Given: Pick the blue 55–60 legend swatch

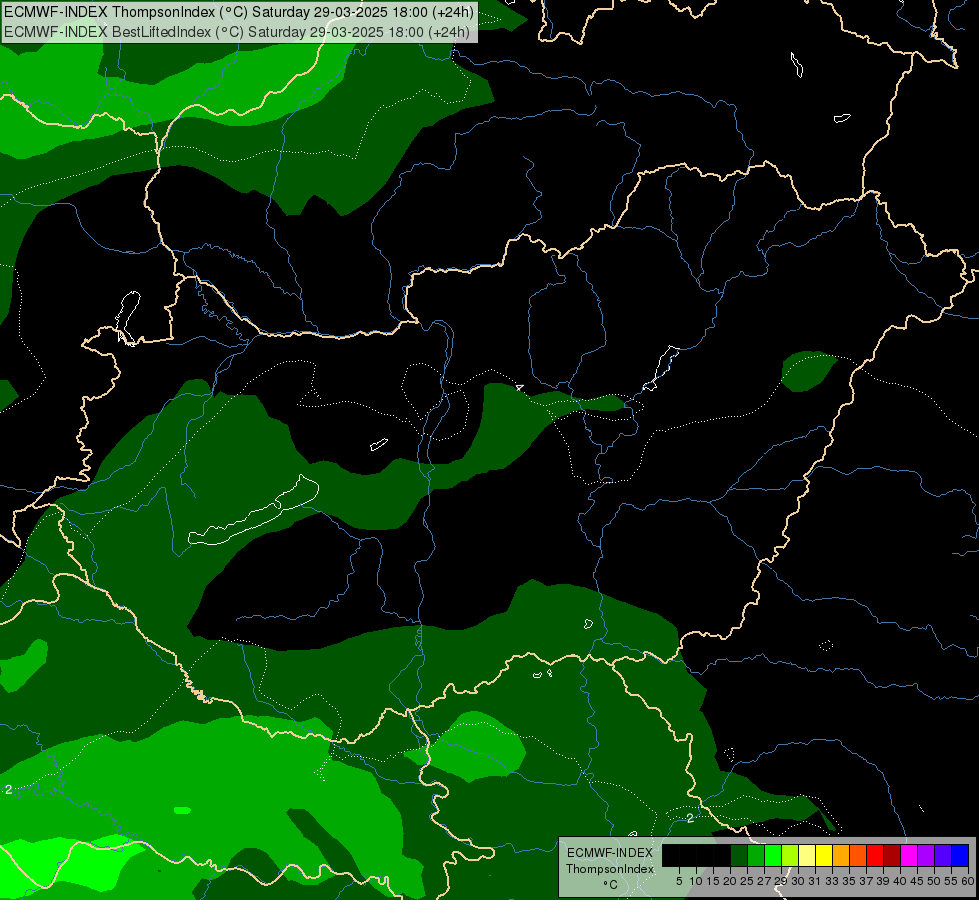Looking at the screenshot, I should coord(960,856).
